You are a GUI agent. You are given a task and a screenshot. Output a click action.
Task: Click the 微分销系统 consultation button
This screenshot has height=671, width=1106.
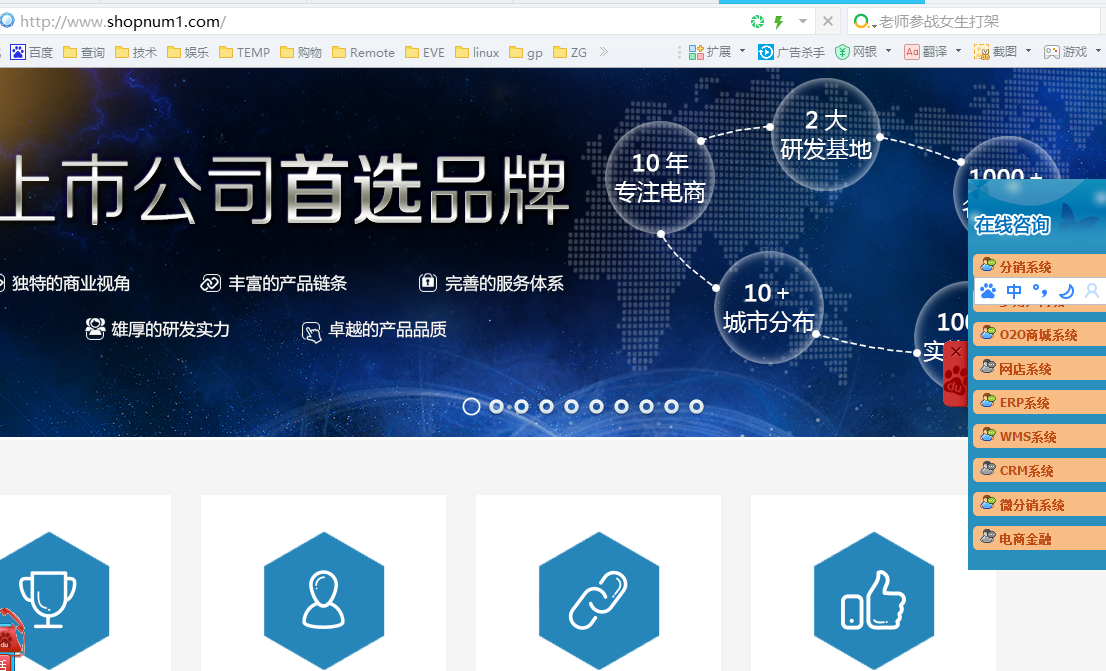click(1039, 504)
